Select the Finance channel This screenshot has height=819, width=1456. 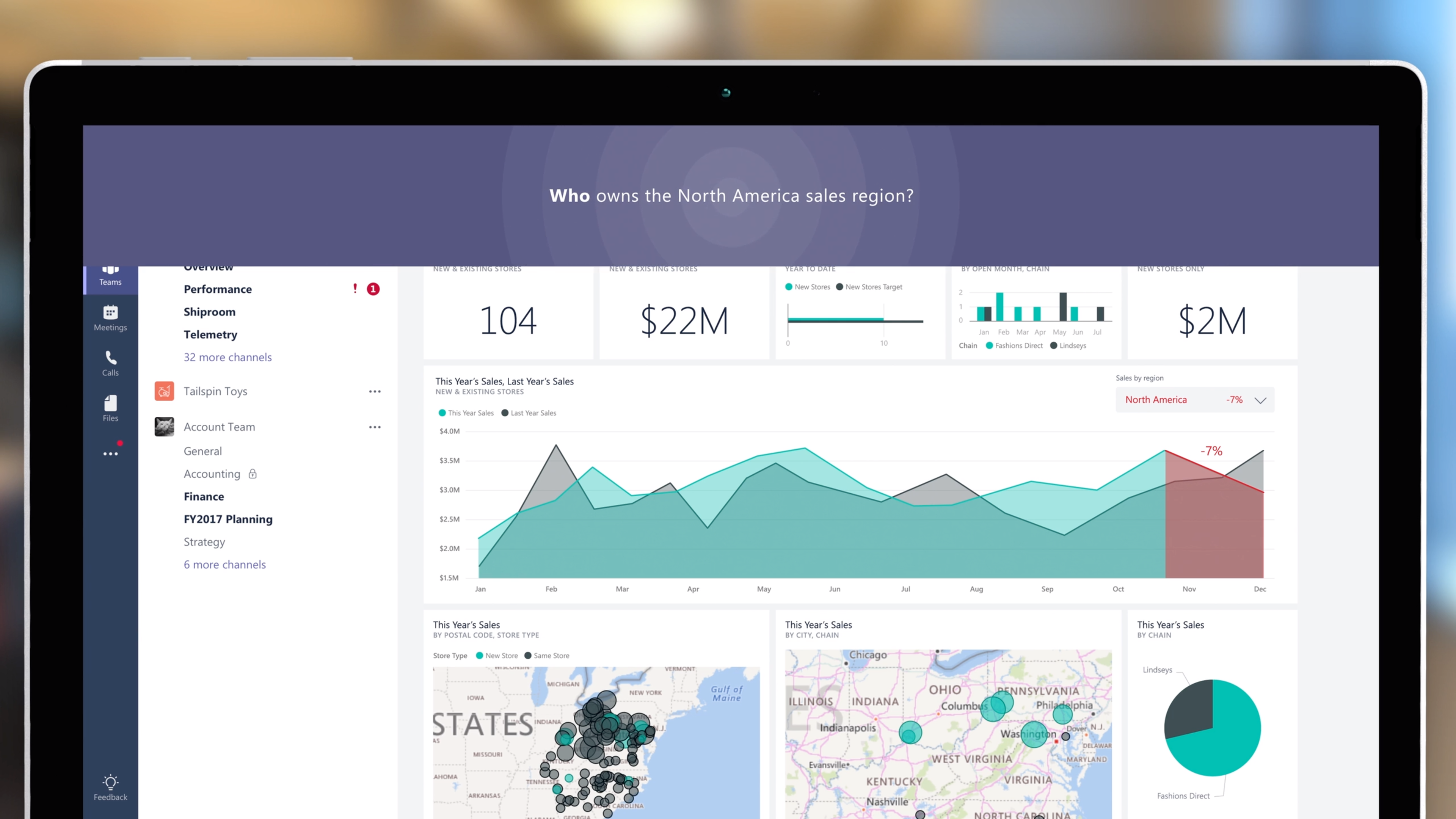coord(204,496)
